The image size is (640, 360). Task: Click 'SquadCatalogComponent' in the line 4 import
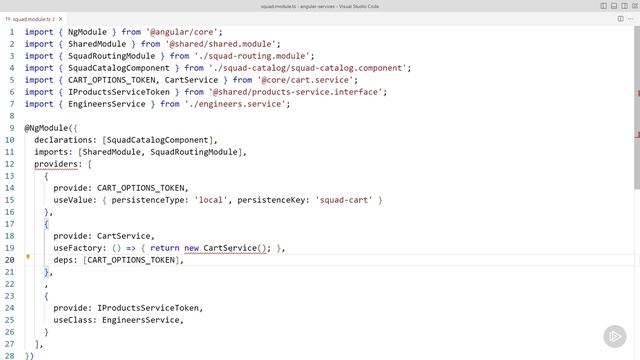[x=119, y=68]
